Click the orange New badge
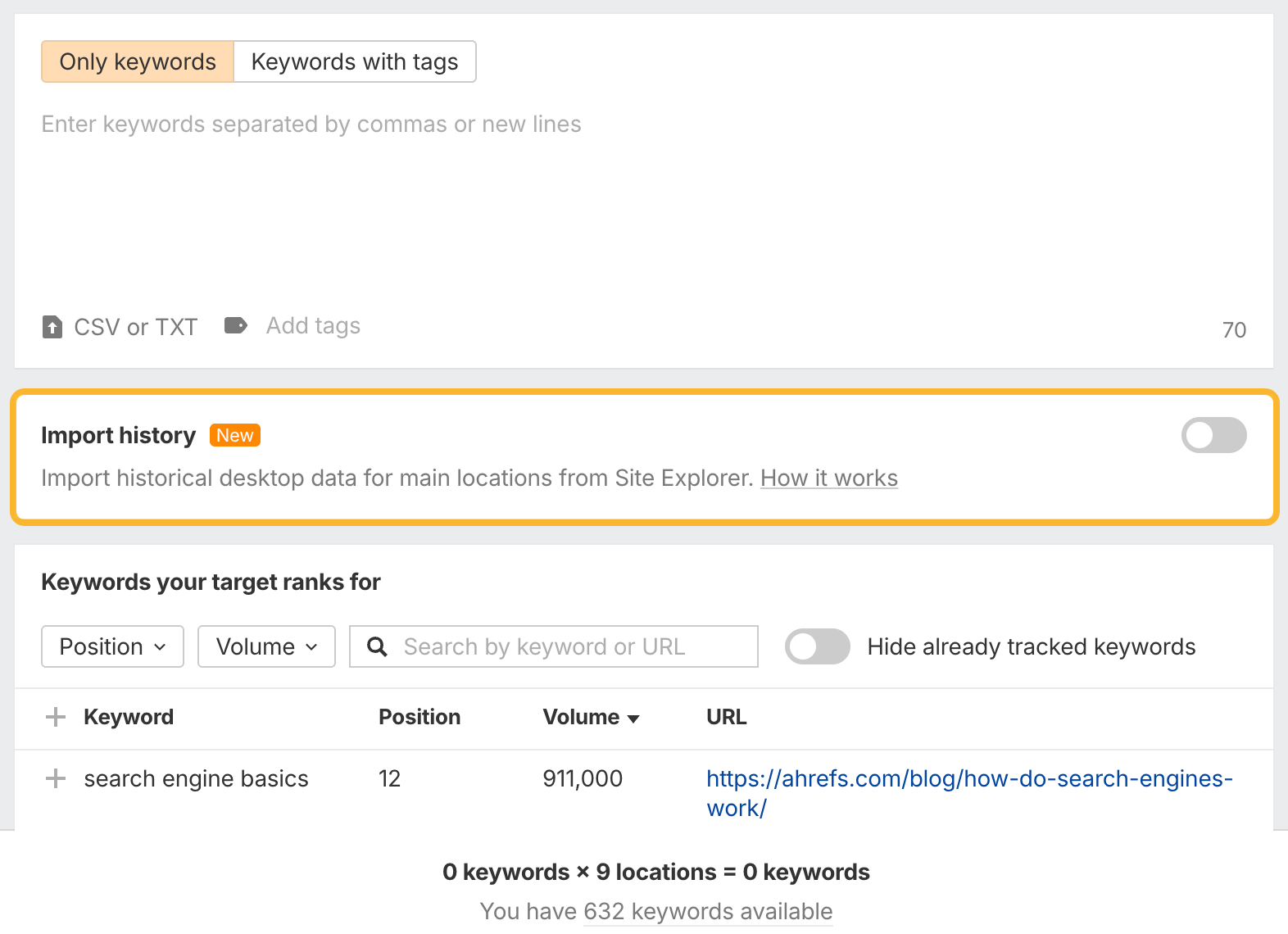Image resolution: width=1288 pixels, height=934 pixels. click(x=235, y=435)
